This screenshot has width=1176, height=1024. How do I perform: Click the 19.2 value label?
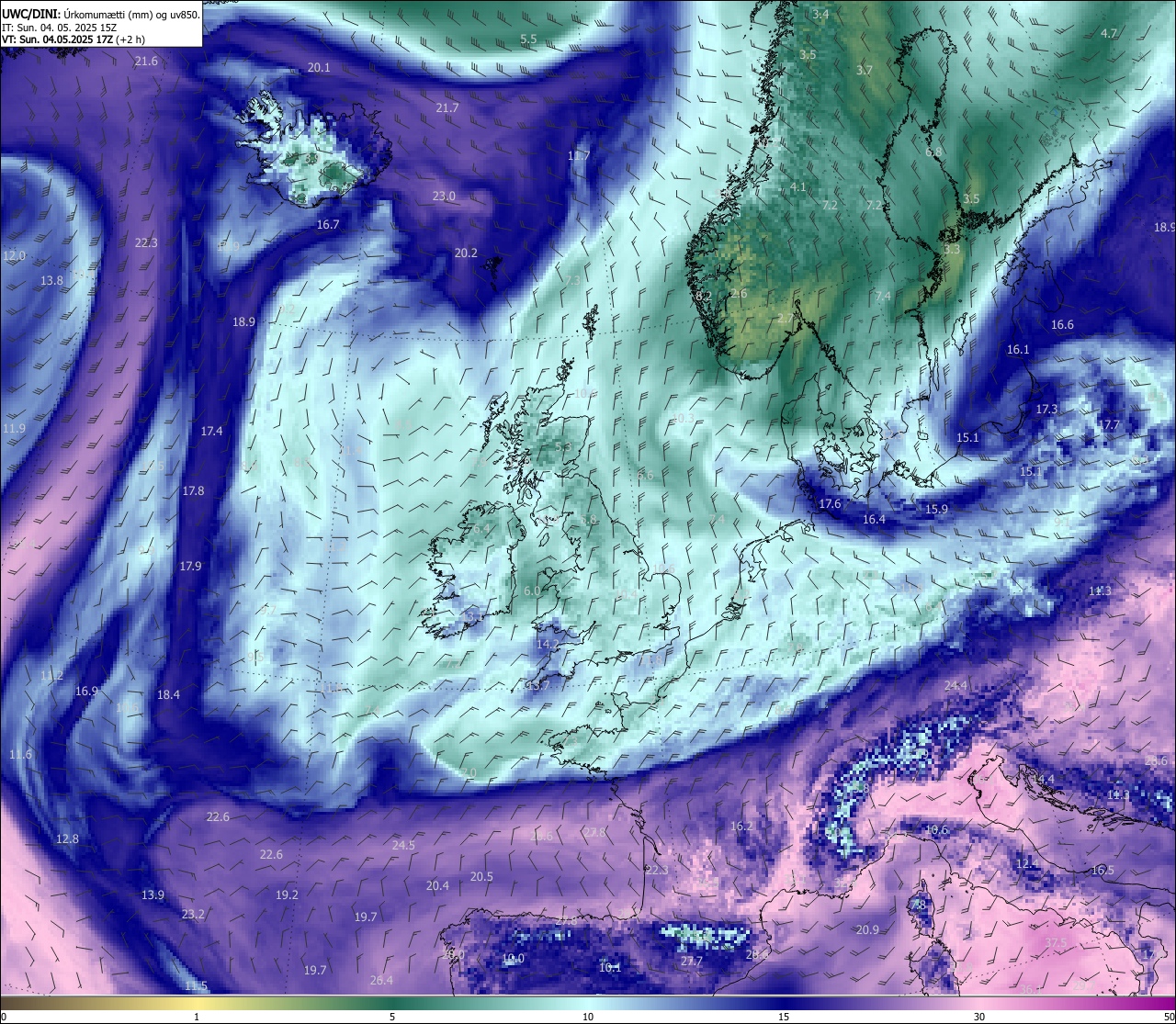(x=287, y=895)
